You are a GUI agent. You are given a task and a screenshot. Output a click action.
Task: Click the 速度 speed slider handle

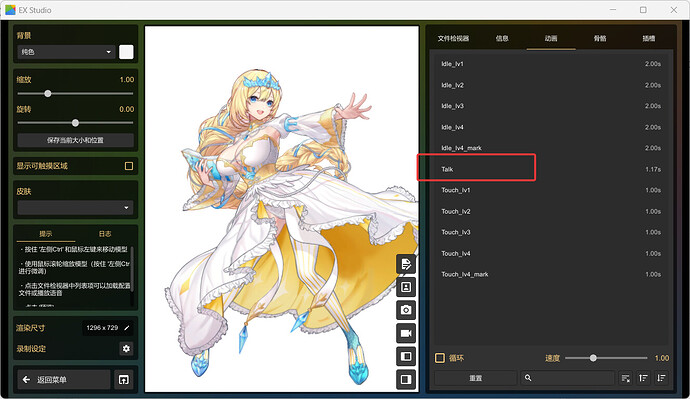[x=593, y=358]
